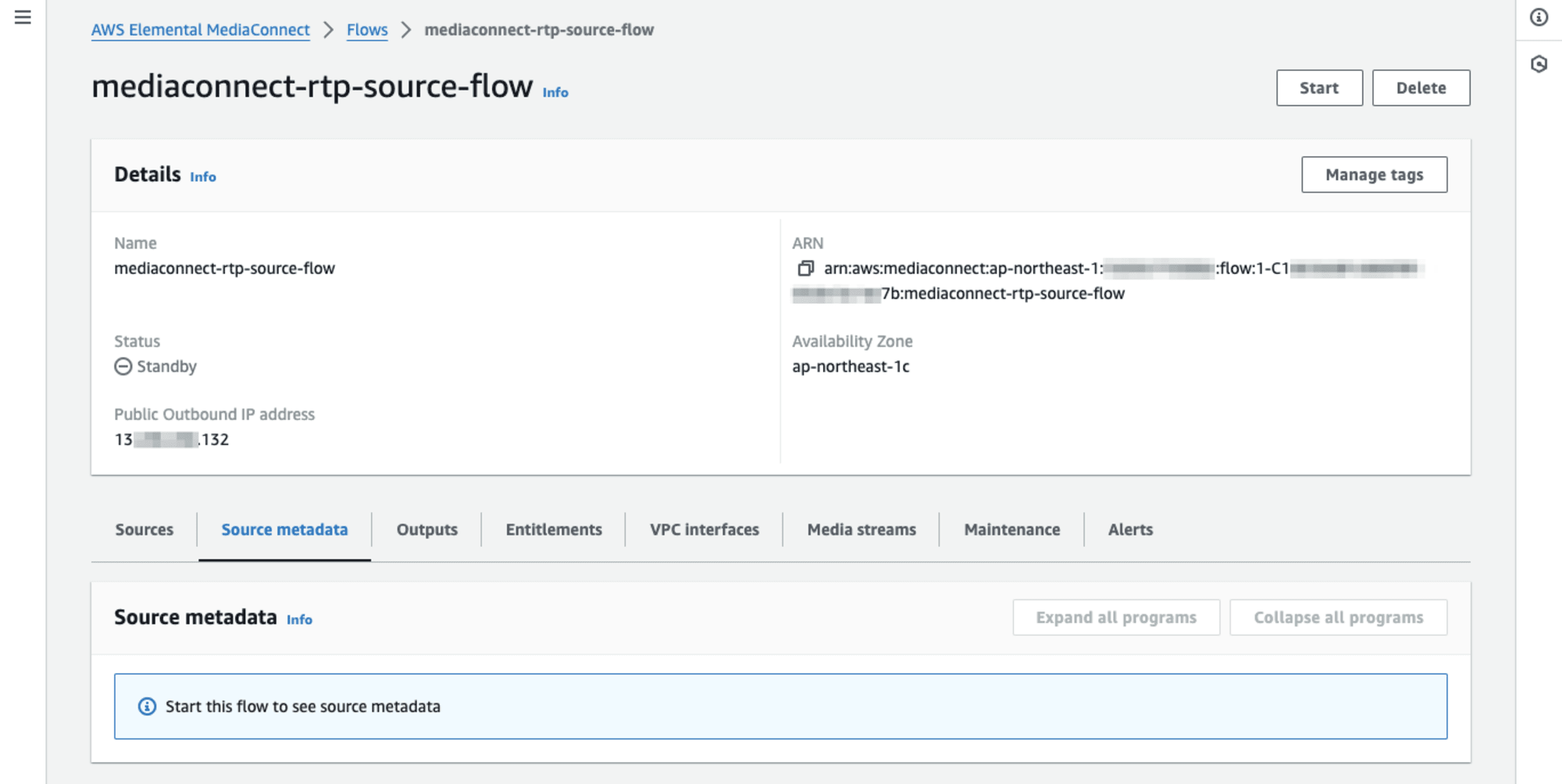This screenshot has width=1562, height=784.
Task: Click the availability zone value ap-northeast-1c
Action: 851,366
